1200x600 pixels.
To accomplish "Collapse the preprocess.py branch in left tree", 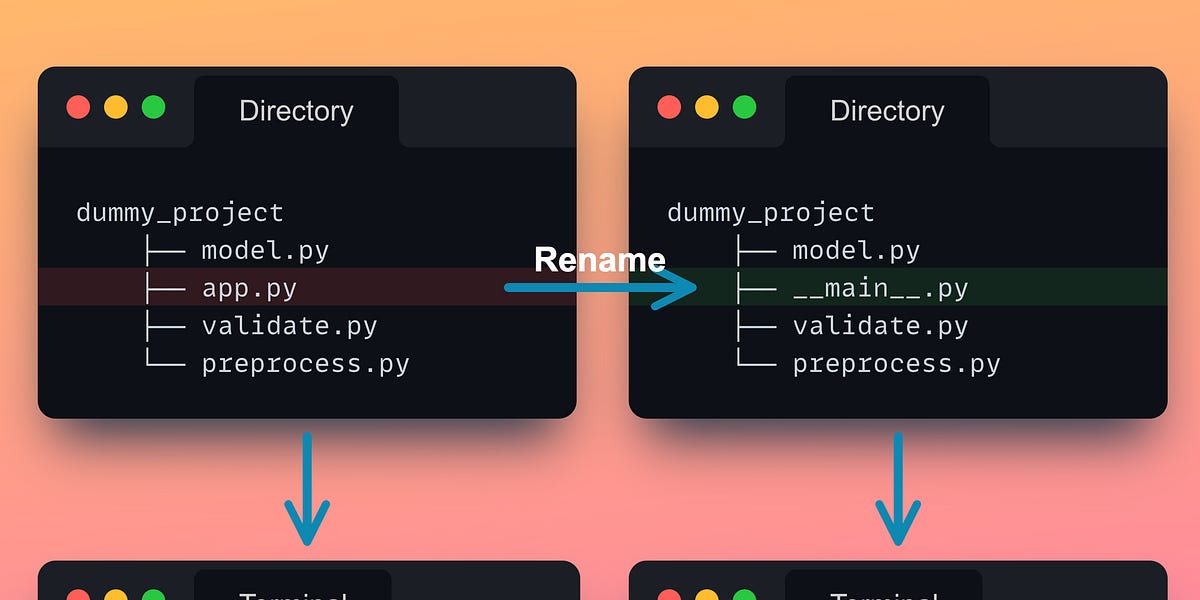I will click(305, 363).
